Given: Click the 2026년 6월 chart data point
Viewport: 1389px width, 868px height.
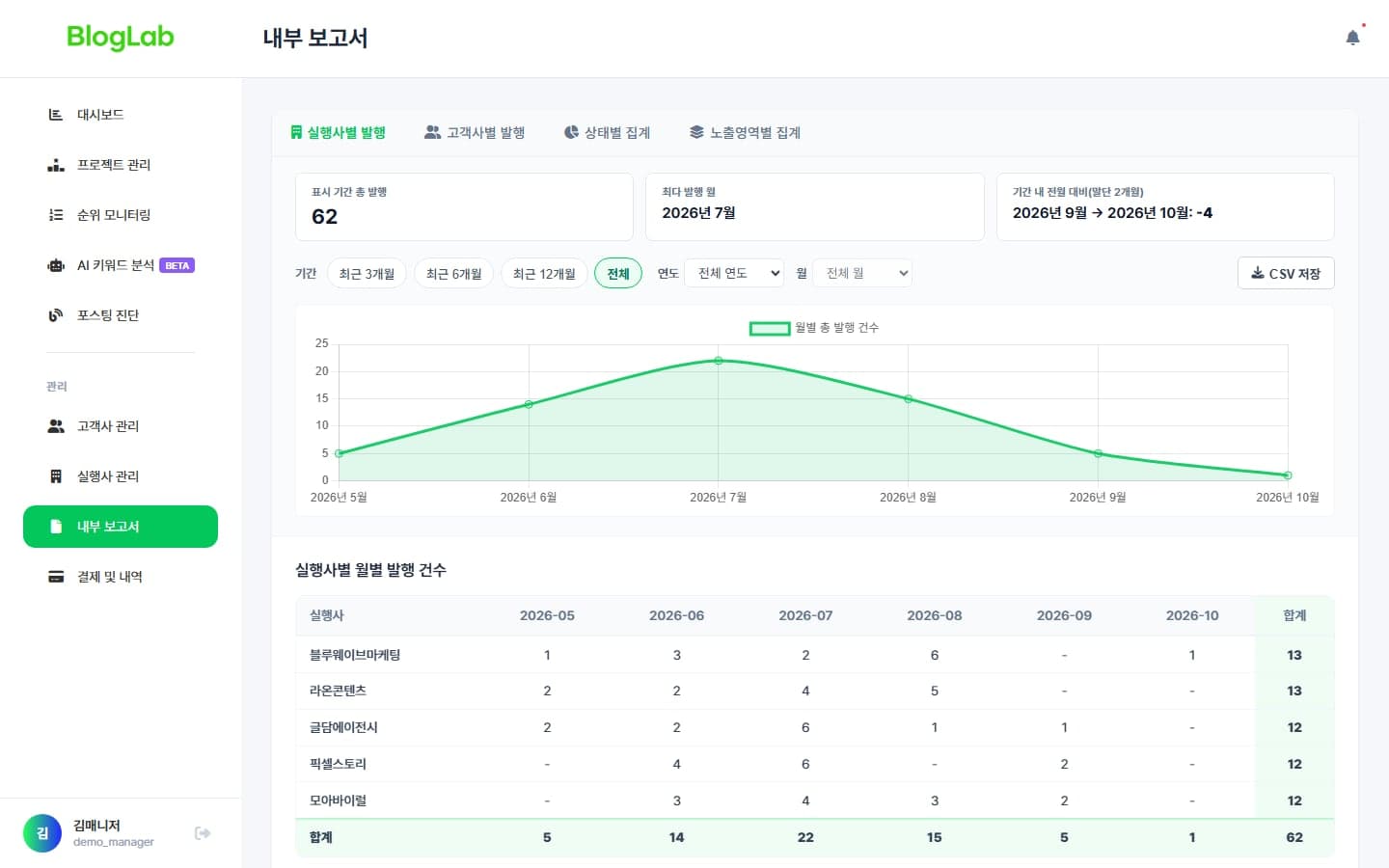Looking at the screenshot, I should [529, 404].
